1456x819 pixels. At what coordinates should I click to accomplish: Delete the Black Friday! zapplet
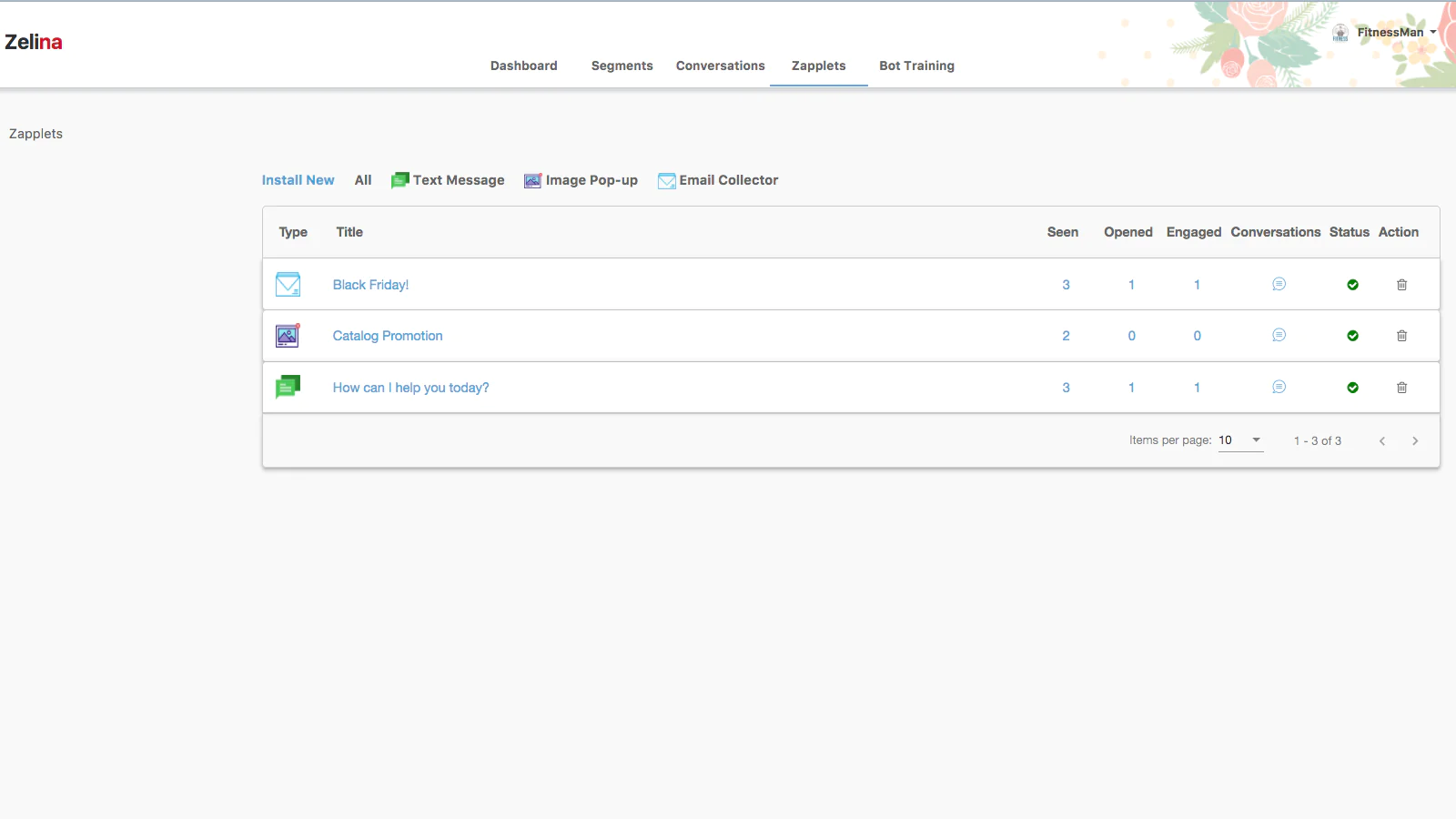click(x=1401, y=285)
